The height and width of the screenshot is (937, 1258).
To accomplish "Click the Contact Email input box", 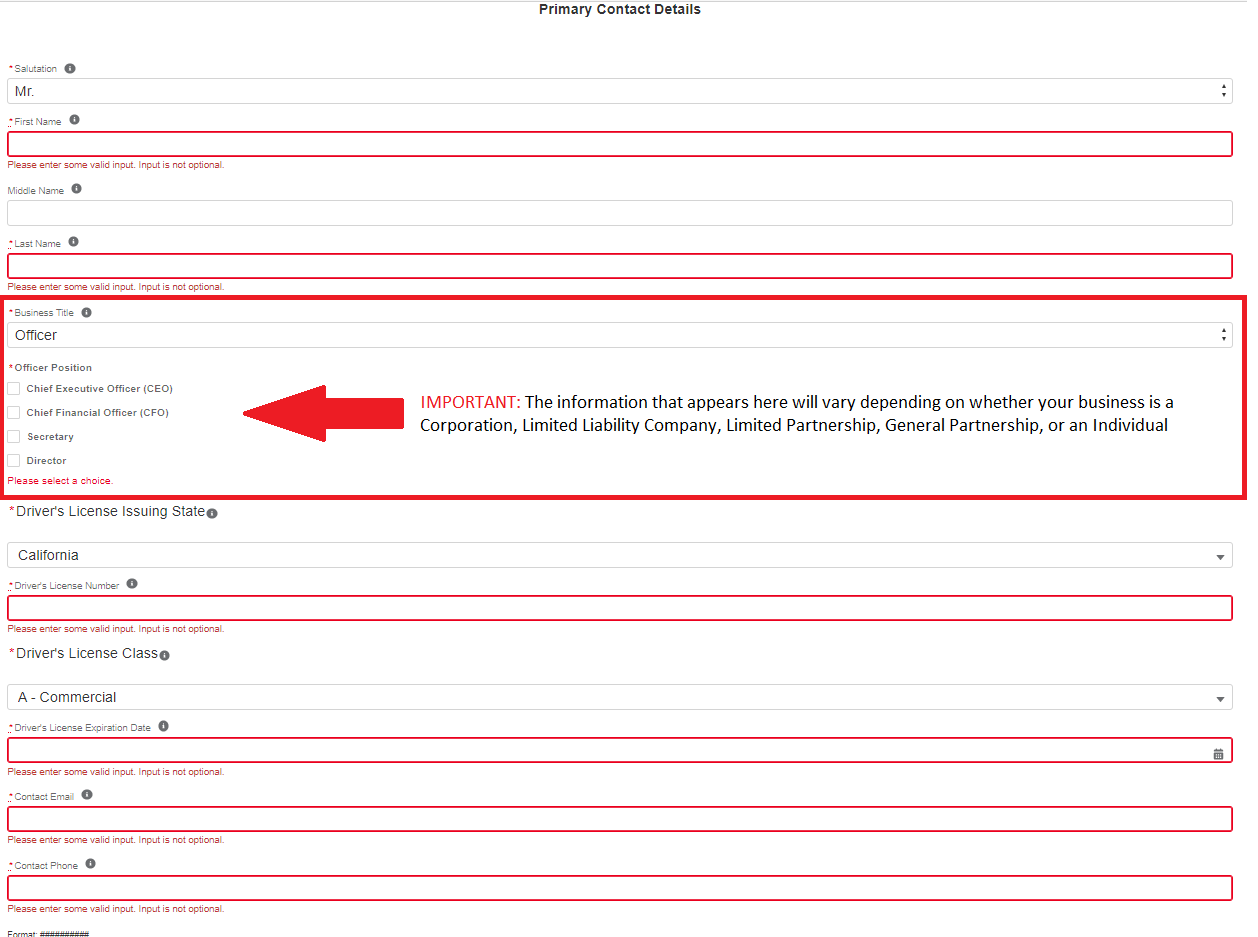I will click(x=619, y=819).
